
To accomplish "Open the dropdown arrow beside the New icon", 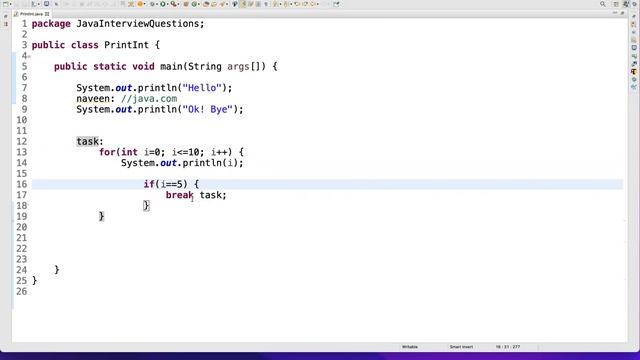I will [10, 4].
